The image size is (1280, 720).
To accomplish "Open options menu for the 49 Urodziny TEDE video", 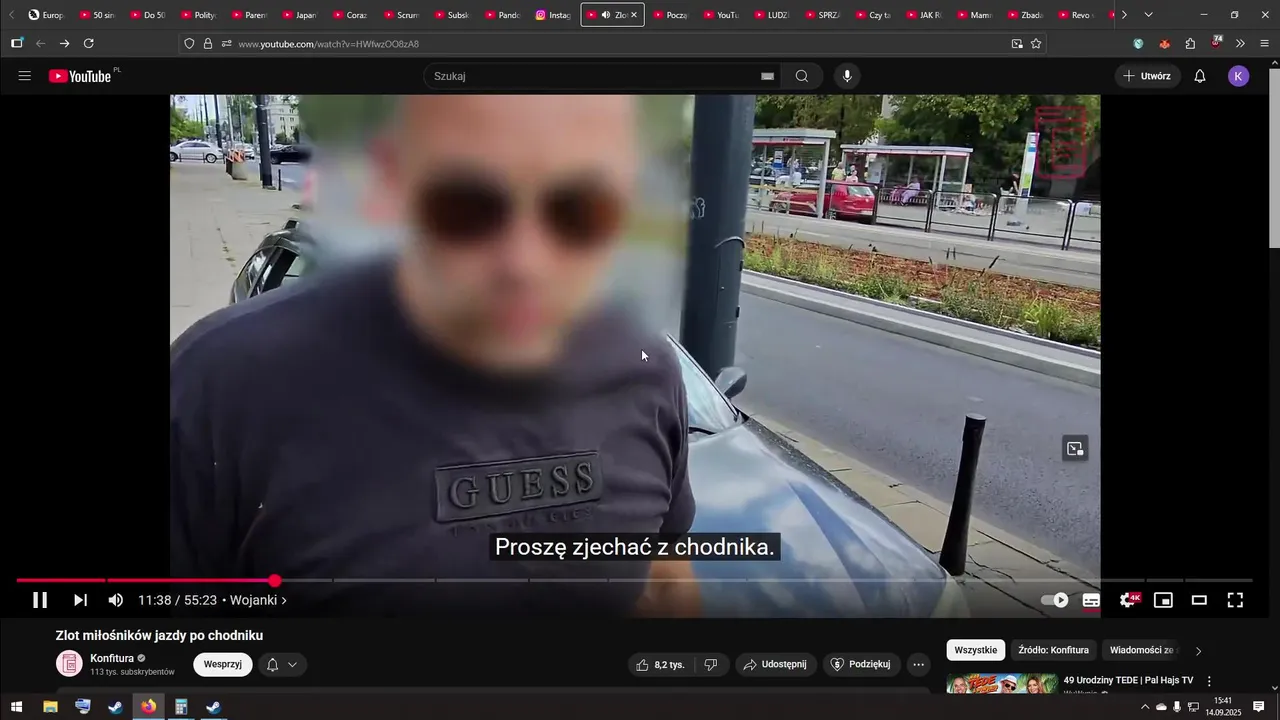I will coord(1209,681).
